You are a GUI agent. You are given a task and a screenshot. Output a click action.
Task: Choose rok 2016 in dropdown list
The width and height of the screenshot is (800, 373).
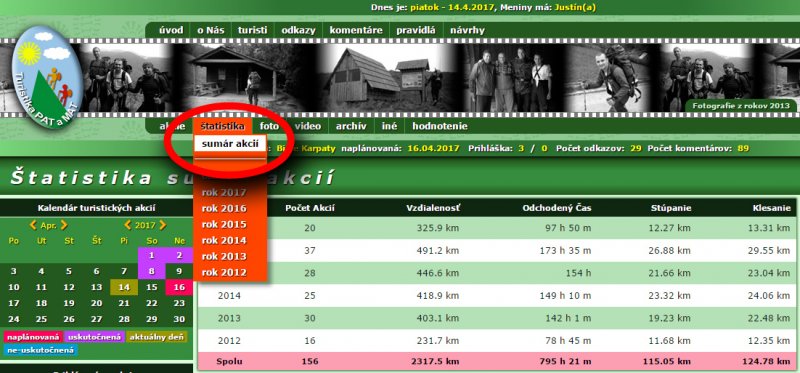tap(224, 208)
